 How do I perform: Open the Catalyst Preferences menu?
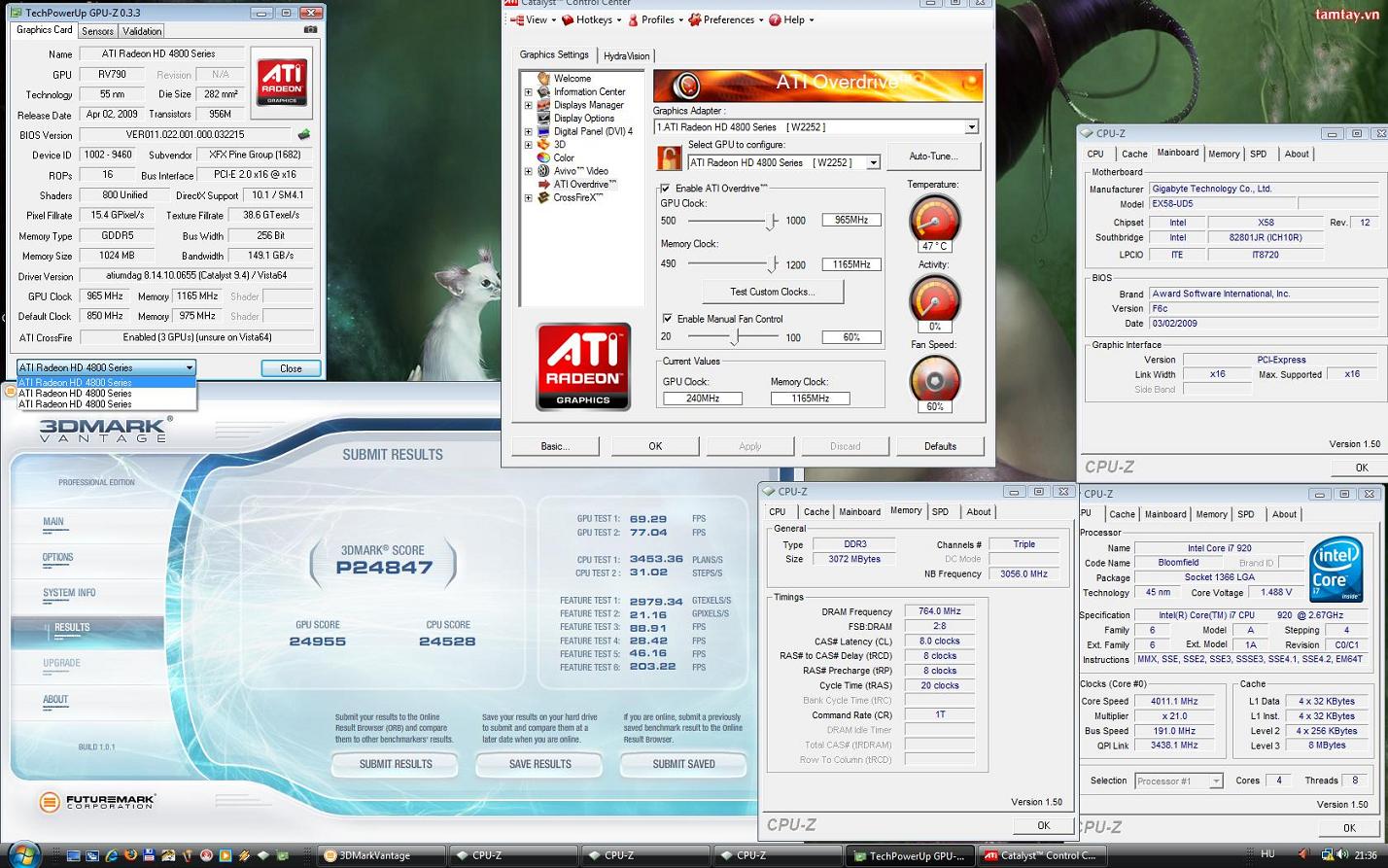(725, 19)
